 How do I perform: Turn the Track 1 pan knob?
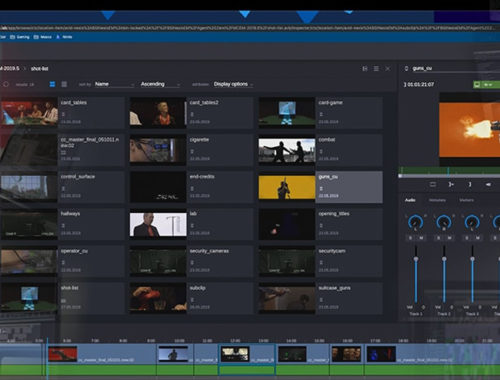pos(415,222)
